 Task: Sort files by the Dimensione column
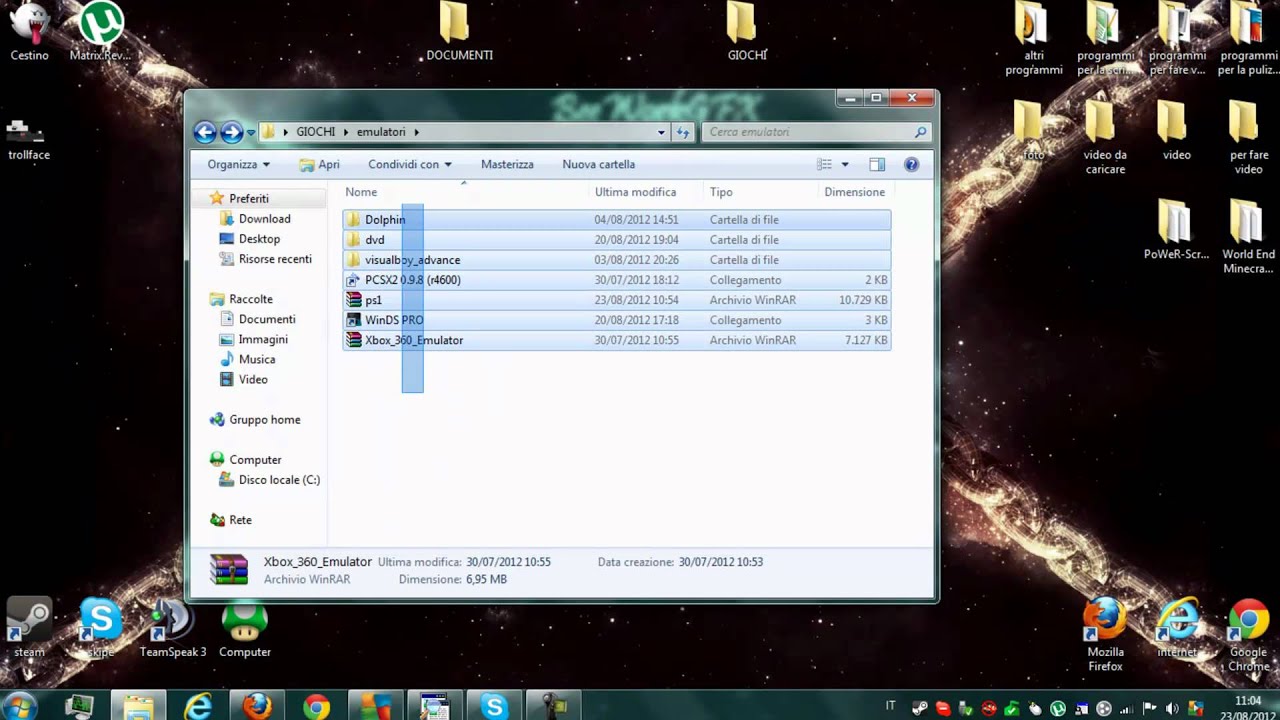[855, 192]
